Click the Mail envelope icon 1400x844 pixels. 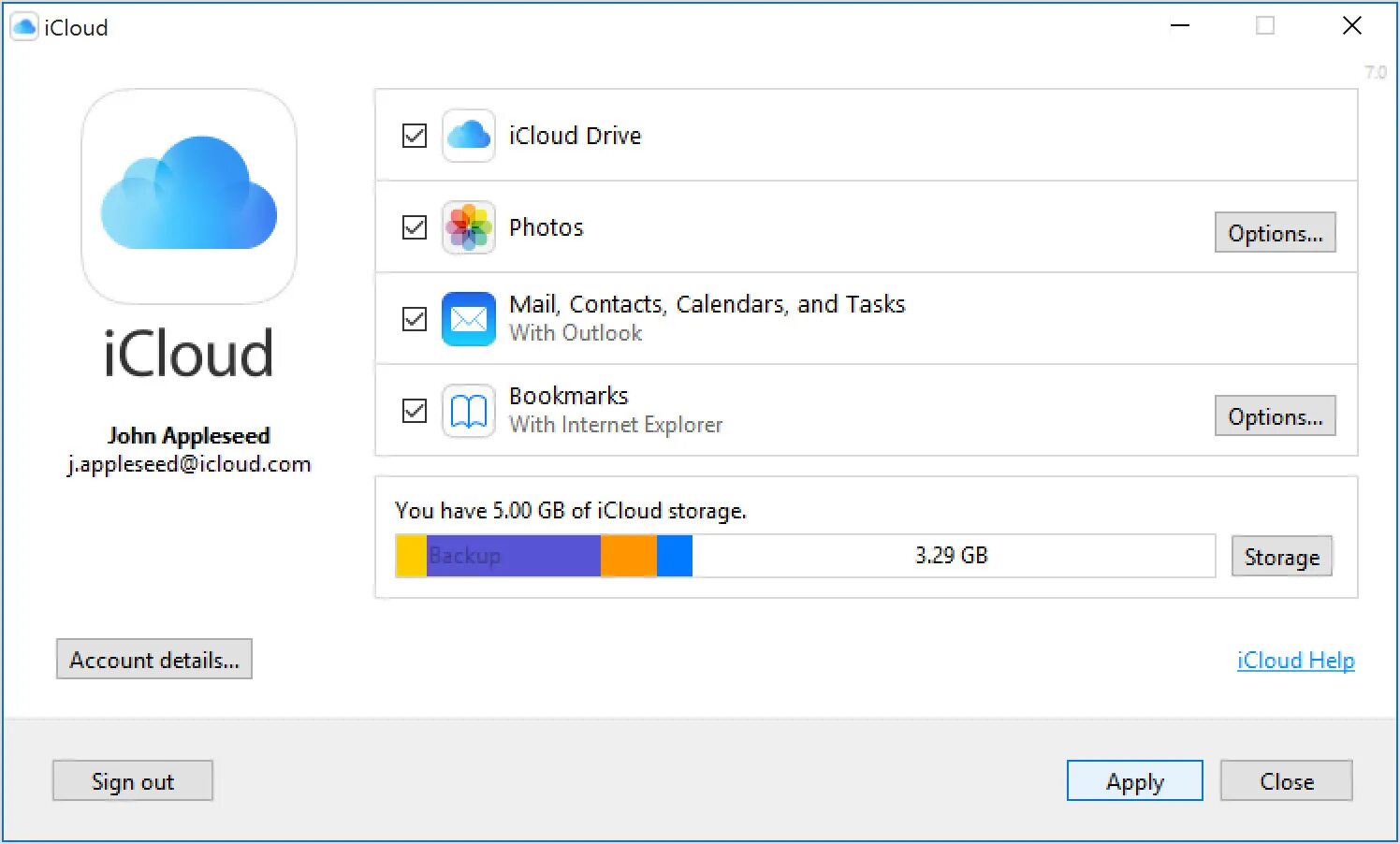[x=468, y=319]
